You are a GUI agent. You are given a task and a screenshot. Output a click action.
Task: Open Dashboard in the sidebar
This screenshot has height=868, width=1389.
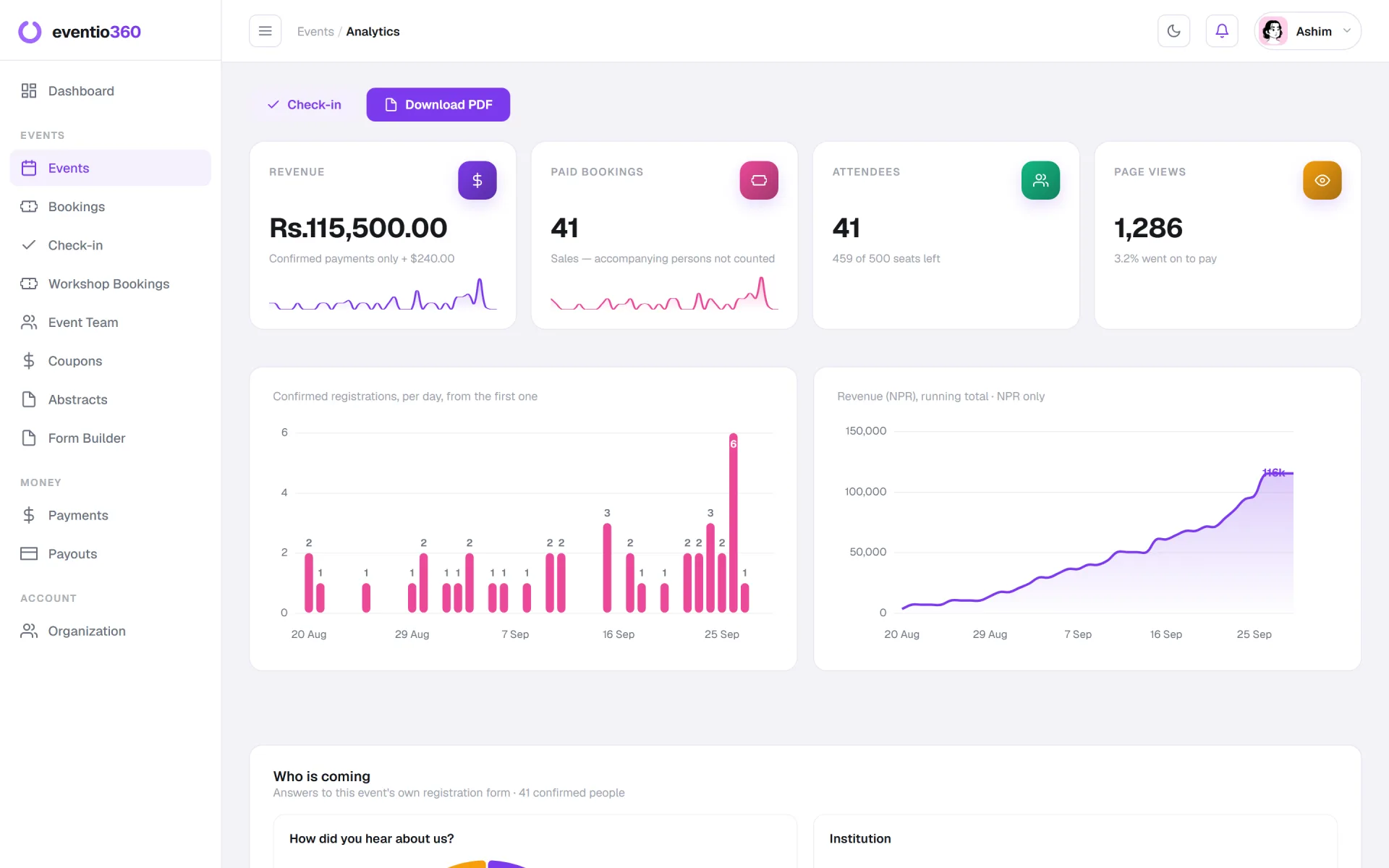[x=111, y=91]
